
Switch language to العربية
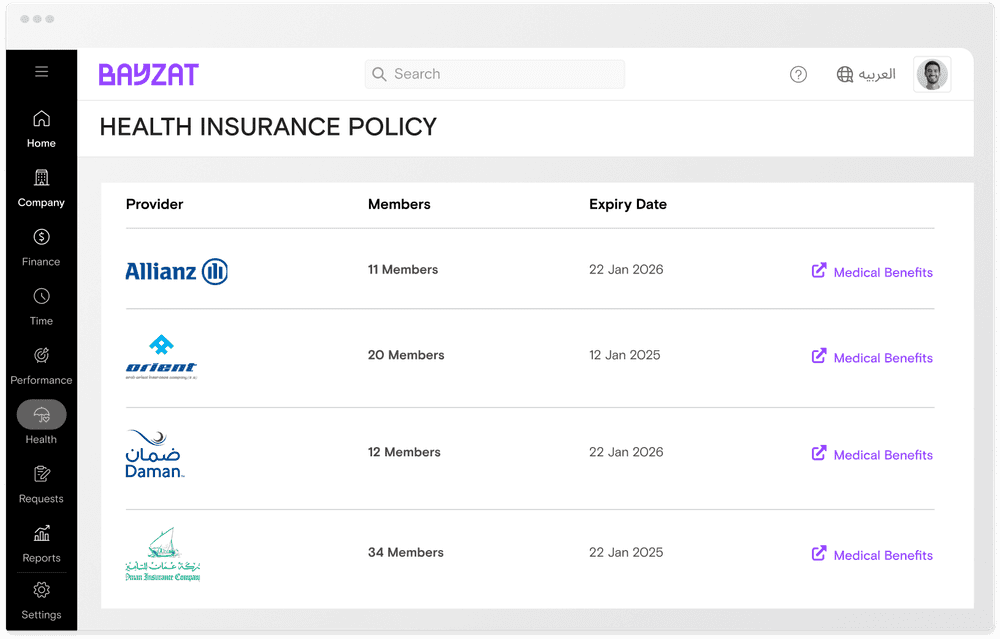point(877,75)
